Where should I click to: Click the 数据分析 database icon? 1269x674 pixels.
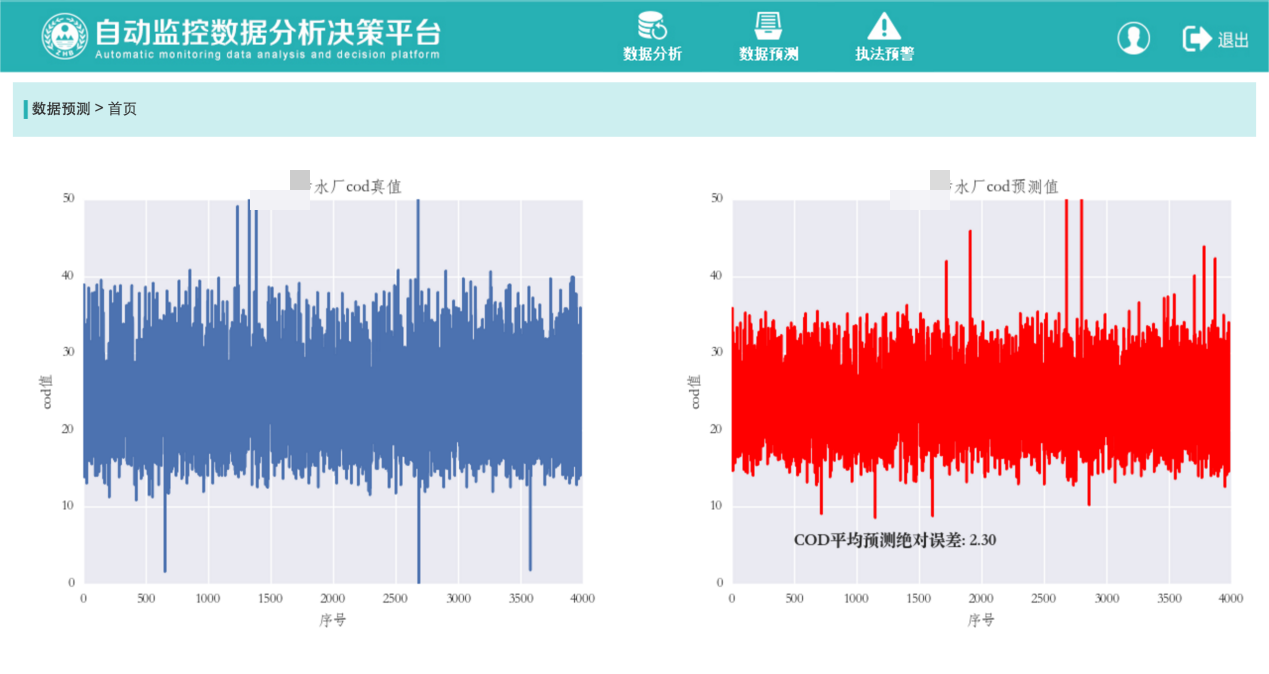coord(652,25)
